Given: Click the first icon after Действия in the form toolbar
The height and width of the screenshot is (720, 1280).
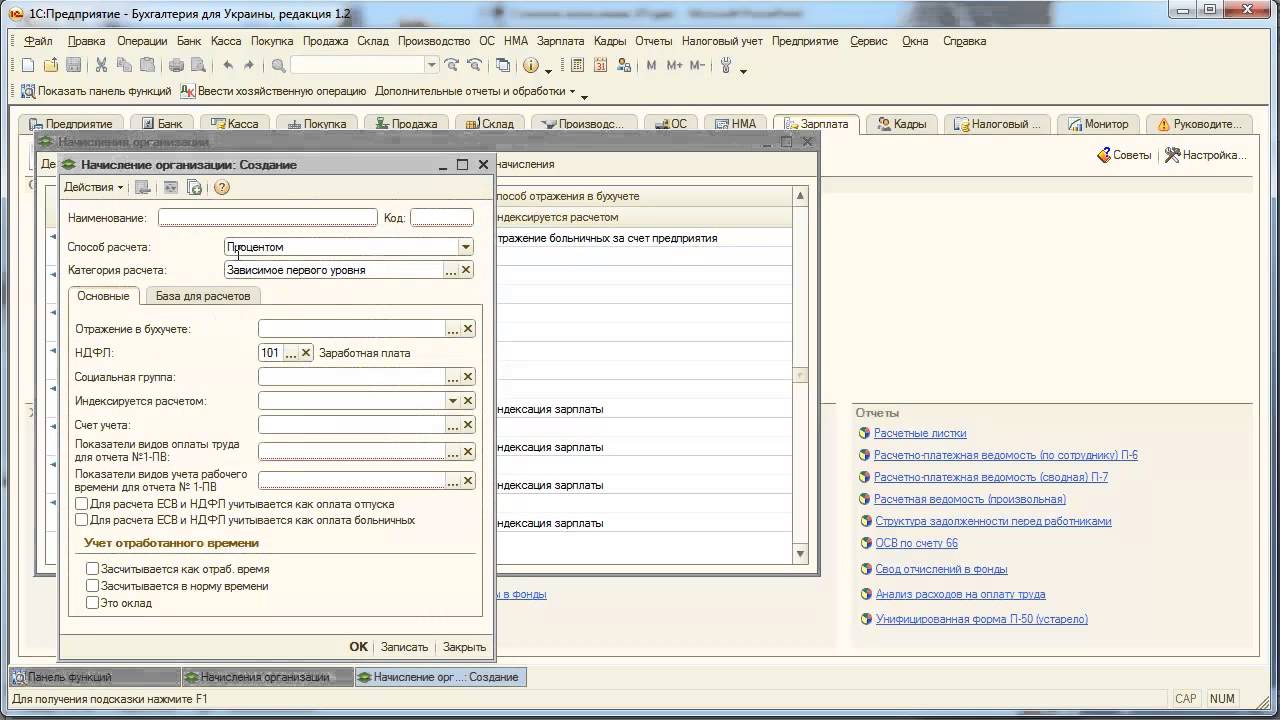Looking at the screenshot, I should click(x=142, y=187).
